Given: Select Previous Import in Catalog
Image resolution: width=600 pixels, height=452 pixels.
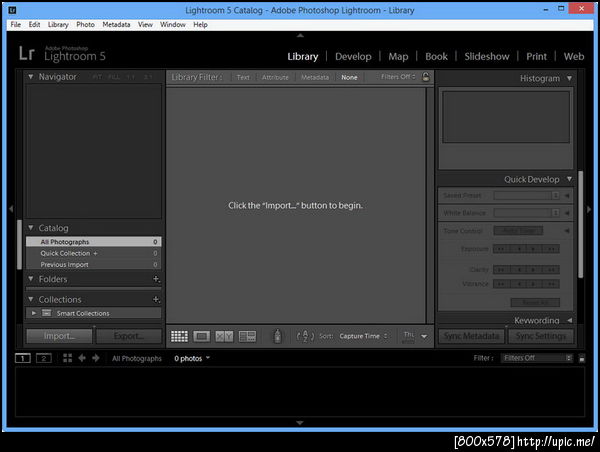Looking at the screenshot, I should [x=94, y=264].
